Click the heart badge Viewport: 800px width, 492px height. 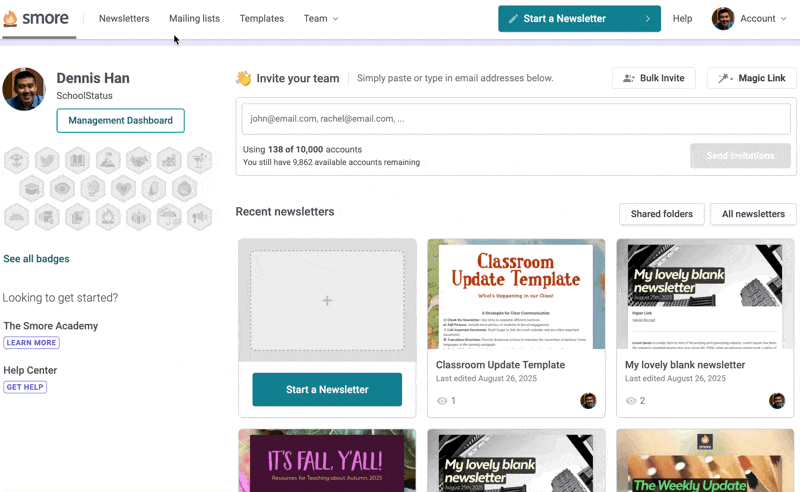pyautogui.click(x=123, y=188)
